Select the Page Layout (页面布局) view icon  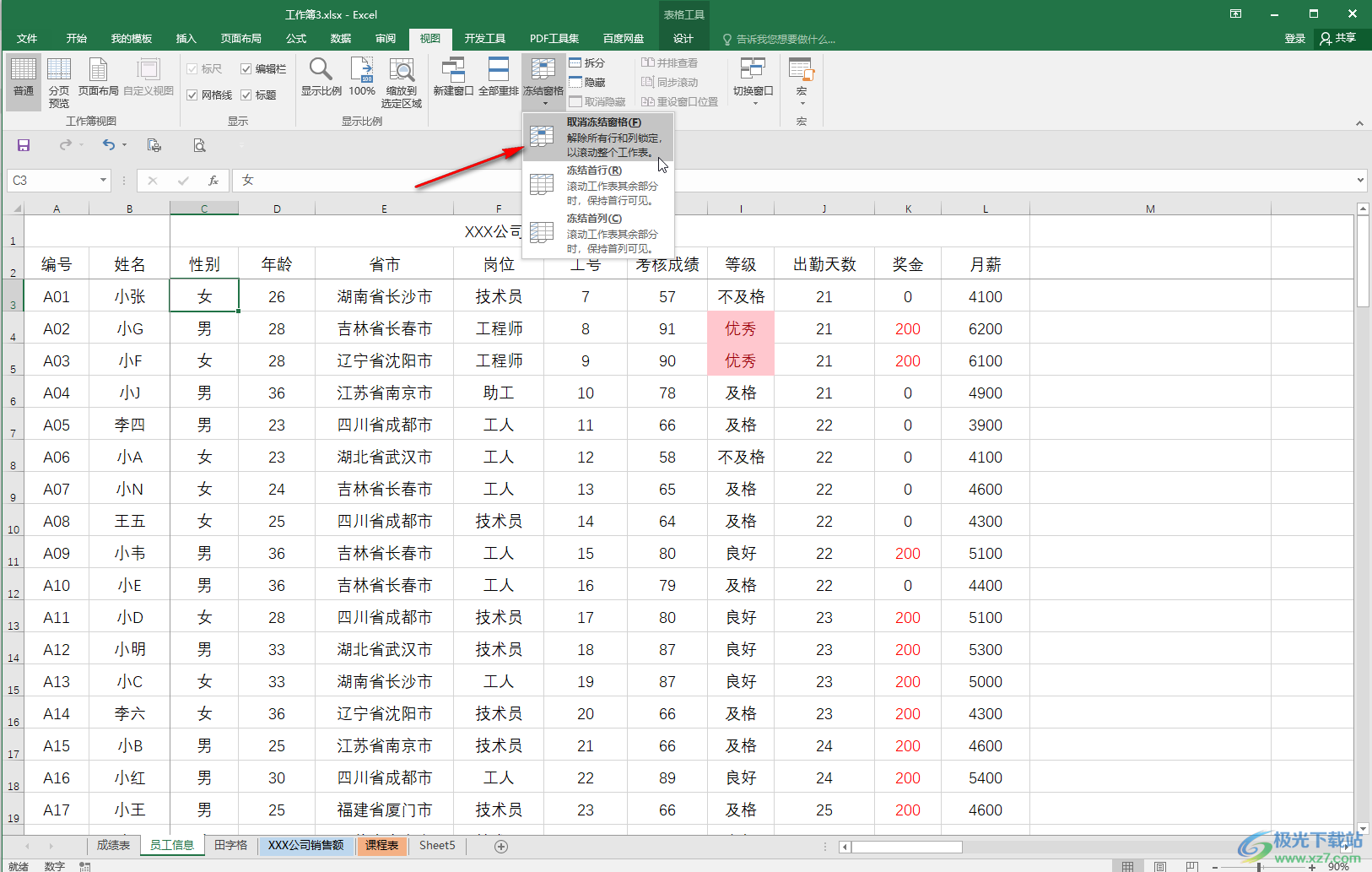[98, 78]
